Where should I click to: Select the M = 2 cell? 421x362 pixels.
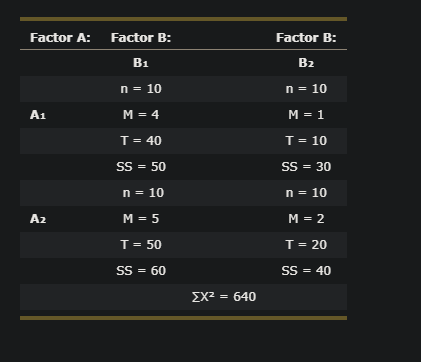click(x=306, y=219)
